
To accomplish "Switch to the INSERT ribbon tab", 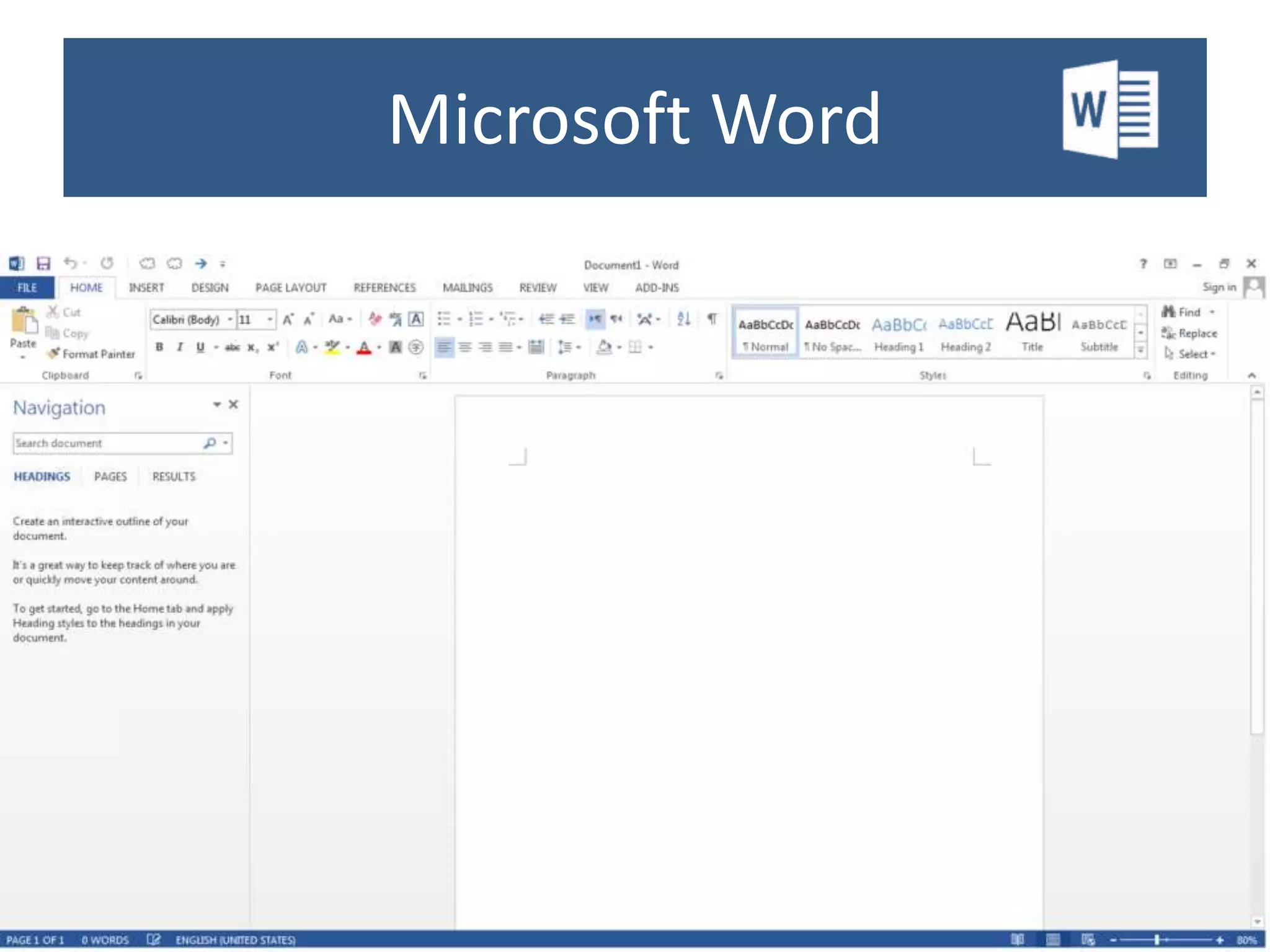I will [x=146, y=288].
